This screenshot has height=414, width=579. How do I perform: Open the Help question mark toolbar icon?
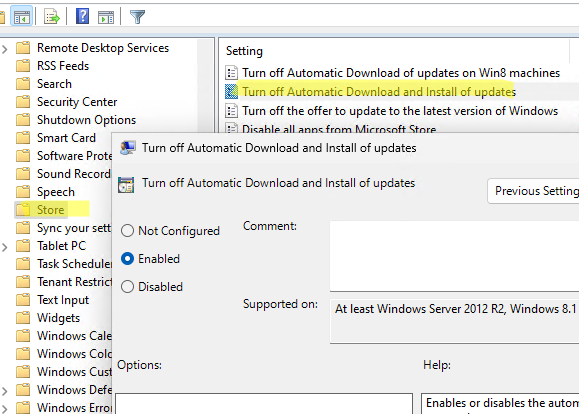tap(82, 16)
